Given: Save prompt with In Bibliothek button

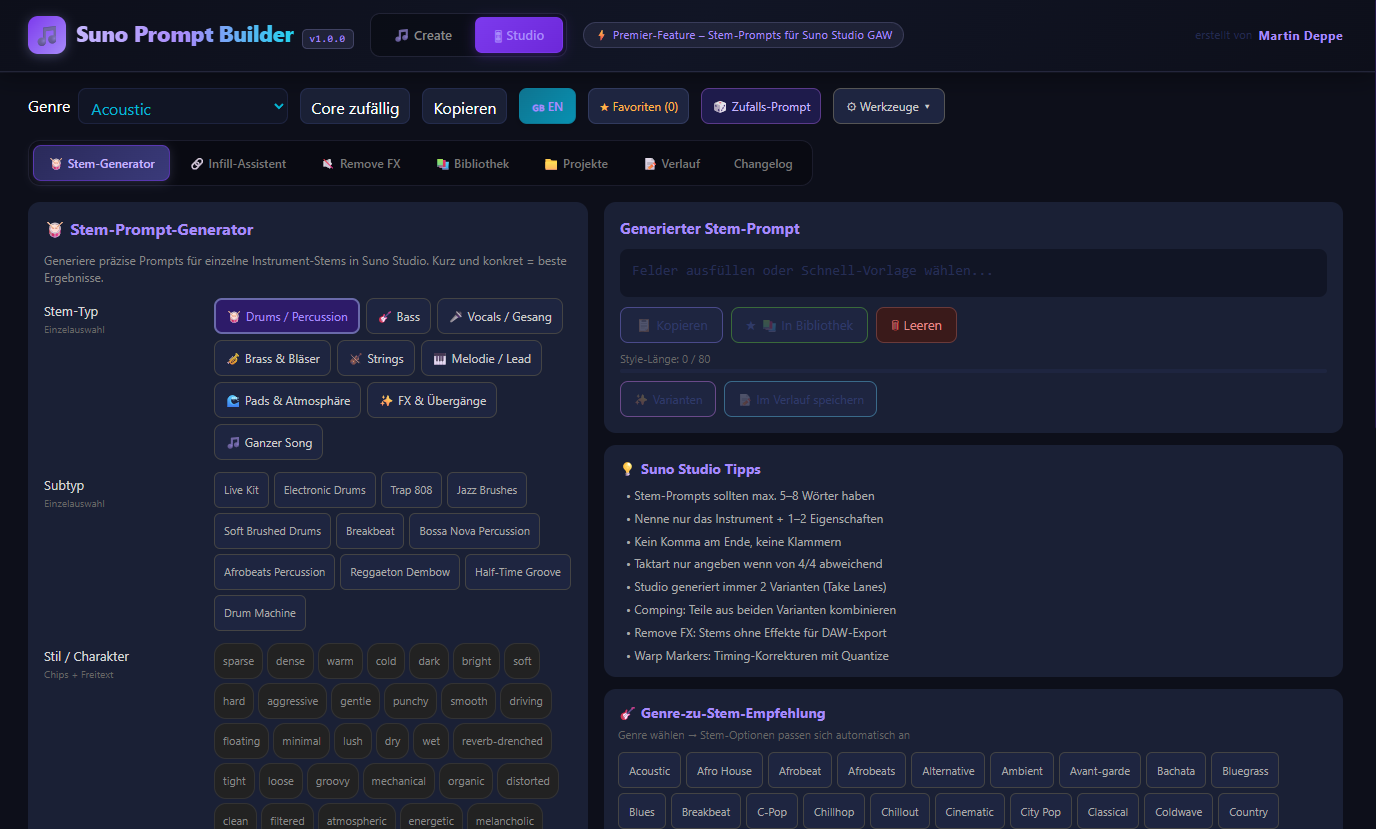Looking at the screenshot, I should pos(799,325).
